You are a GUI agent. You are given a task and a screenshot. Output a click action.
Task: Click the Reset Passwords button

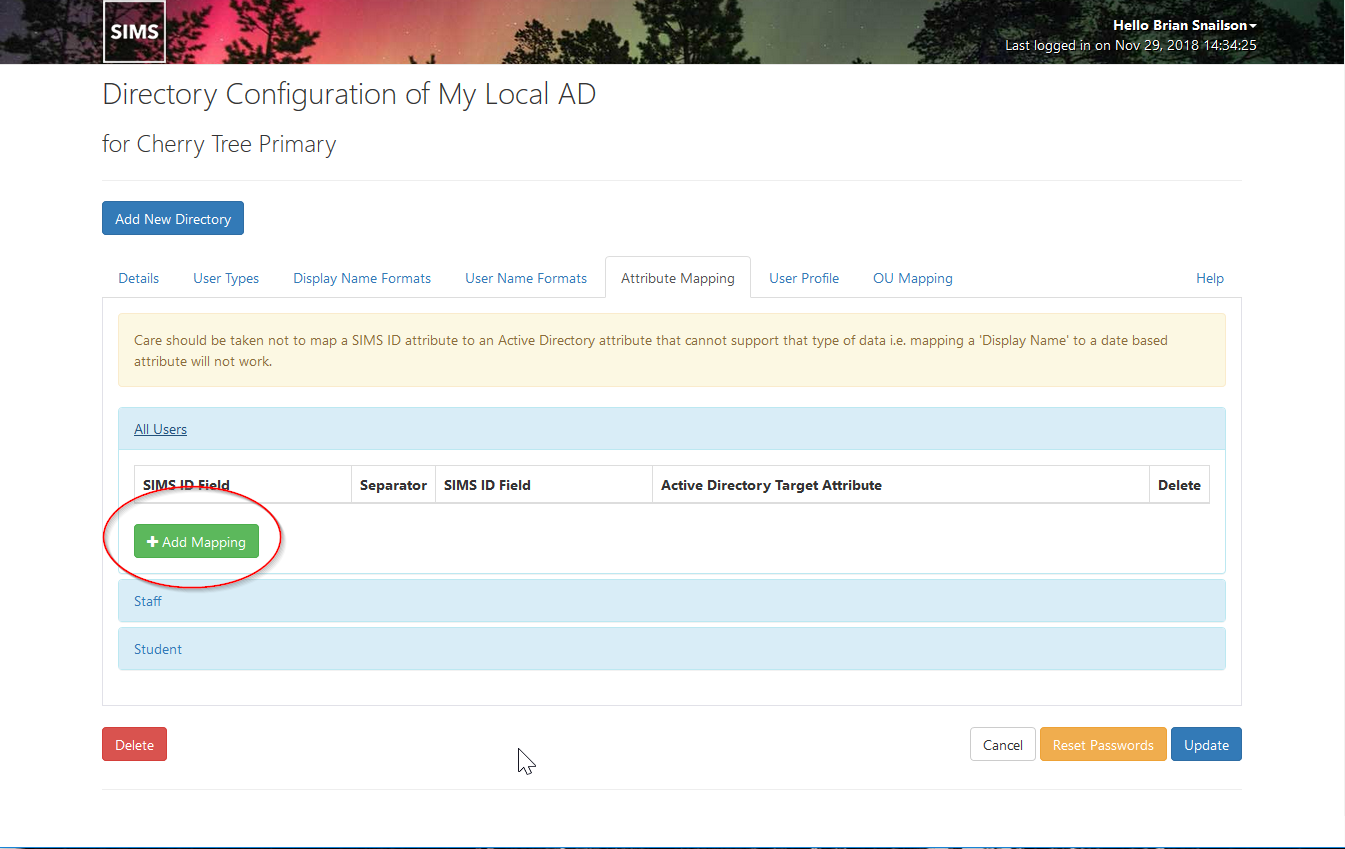(1103, 744)
